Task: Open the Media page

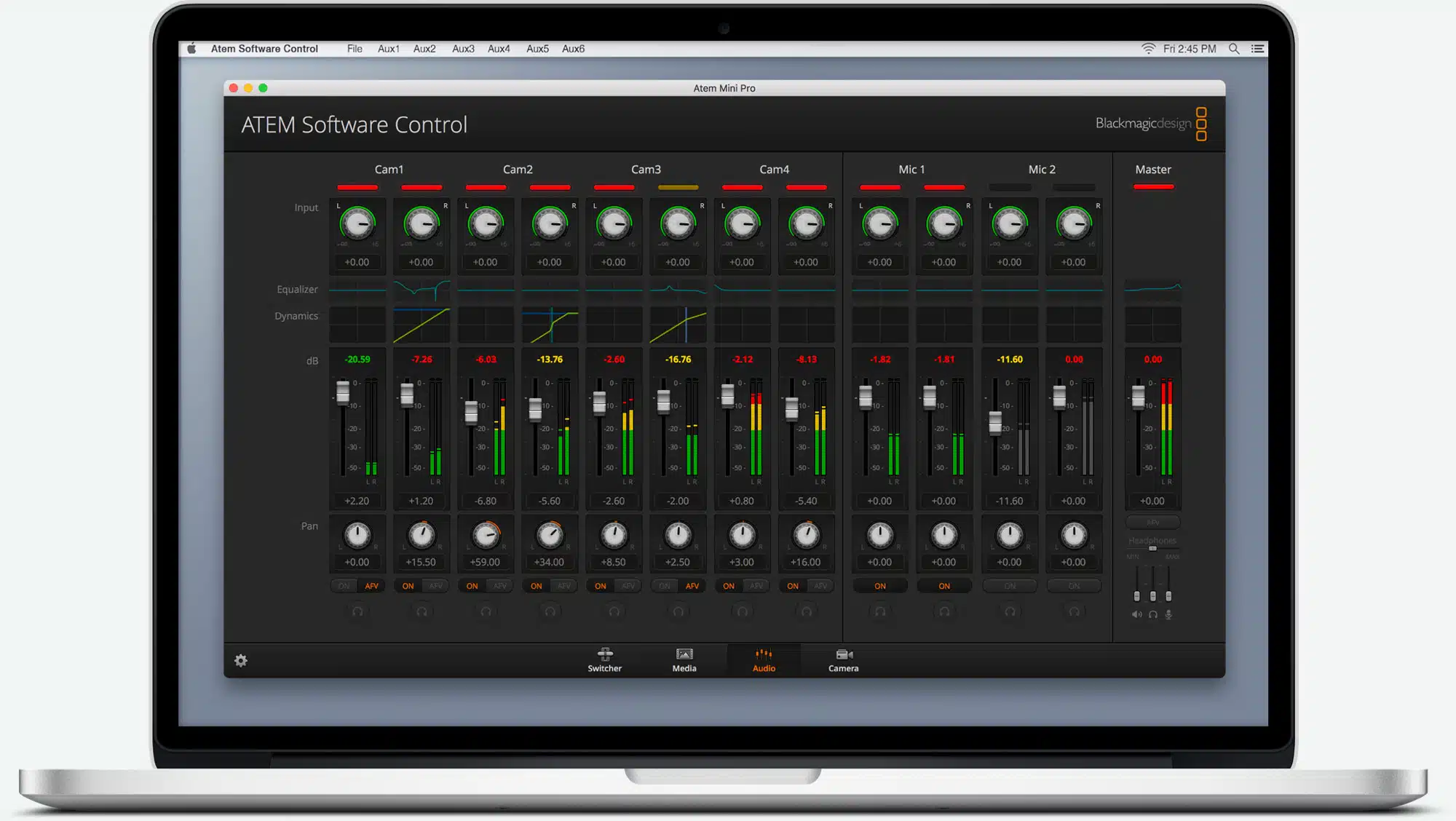Action: coord(684,659)
